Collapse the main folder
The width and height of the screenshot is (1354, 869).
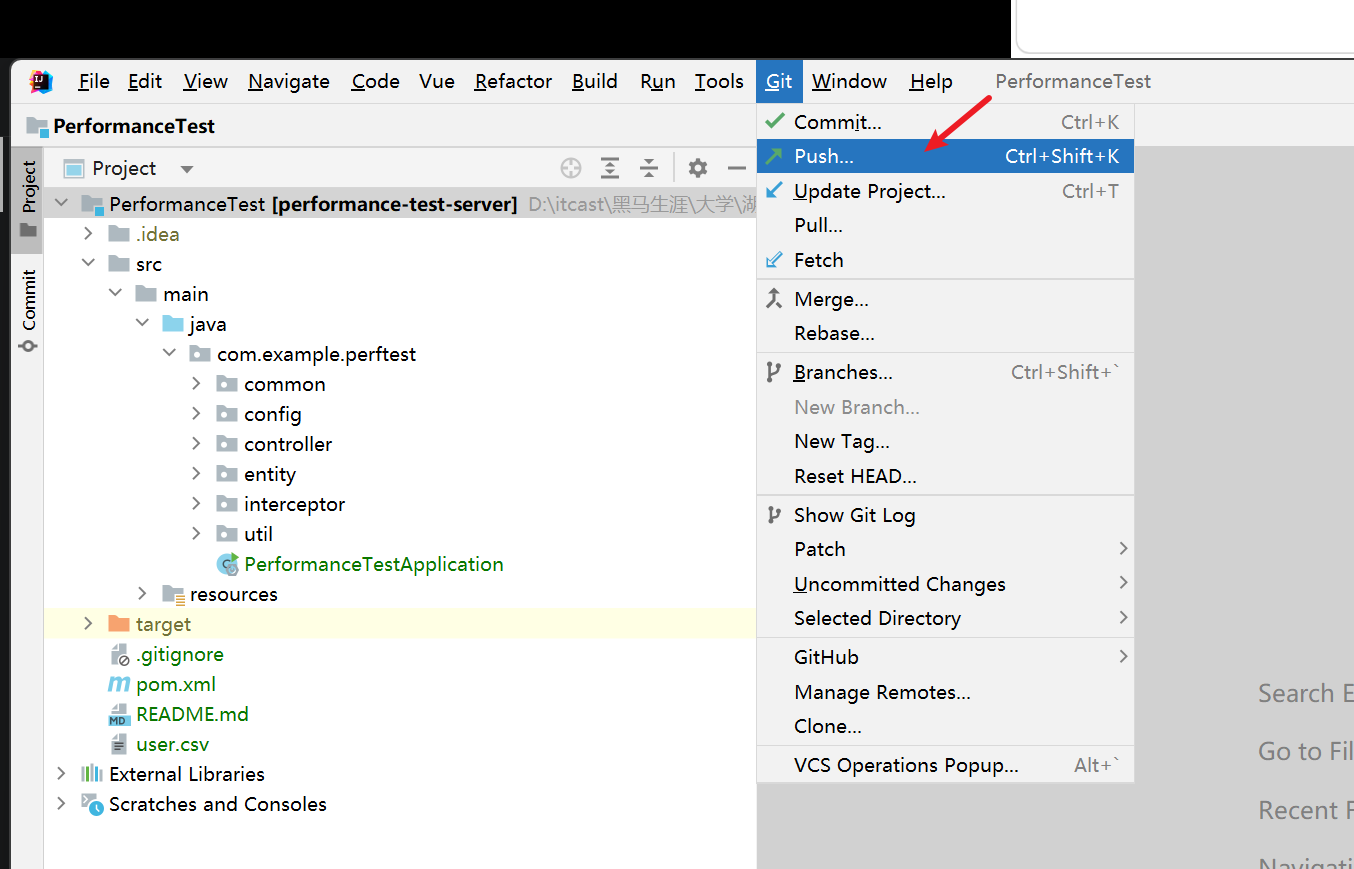tap(116, 294)
